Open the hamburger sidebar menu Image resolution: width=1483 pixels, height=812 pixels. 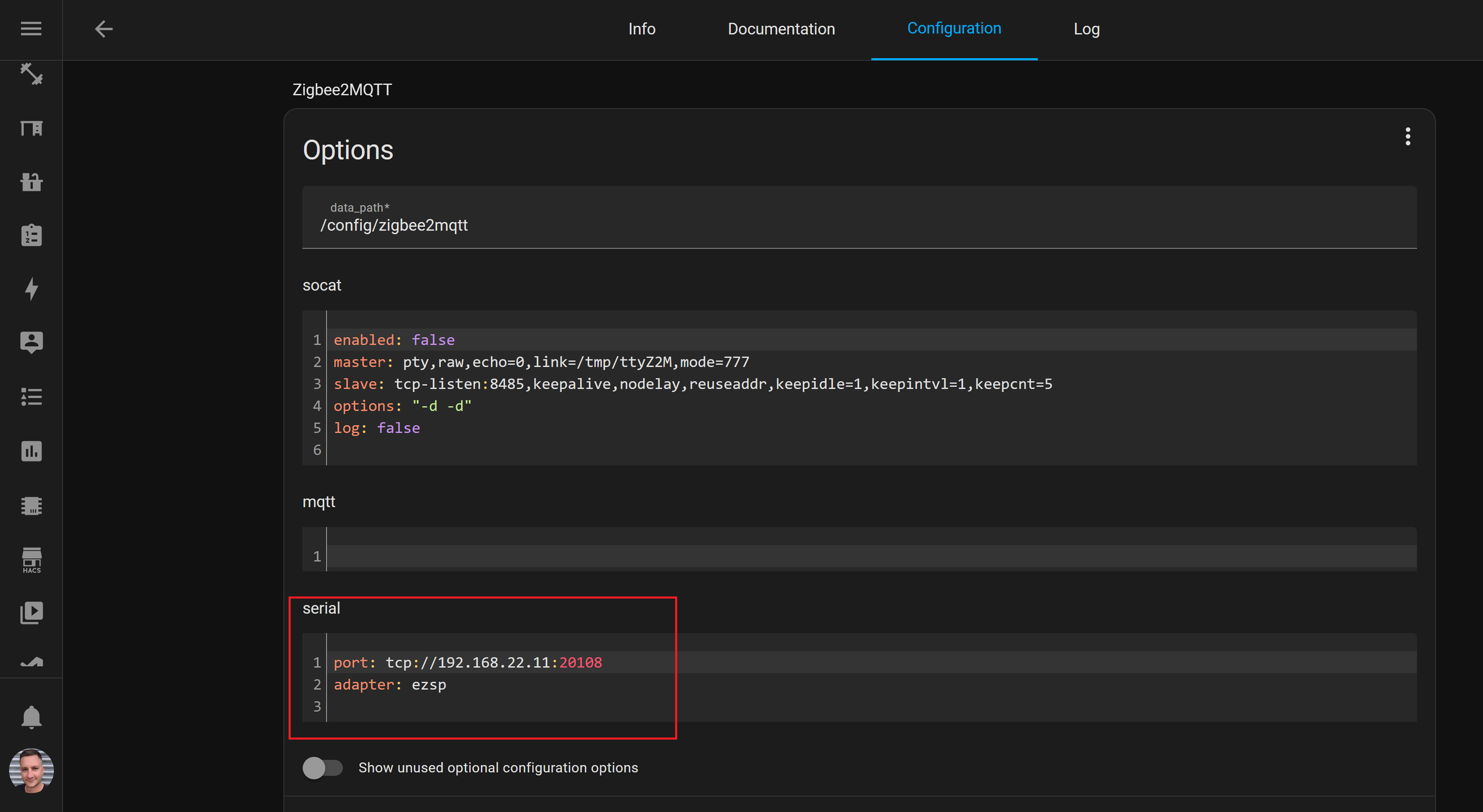click(31, 28)
